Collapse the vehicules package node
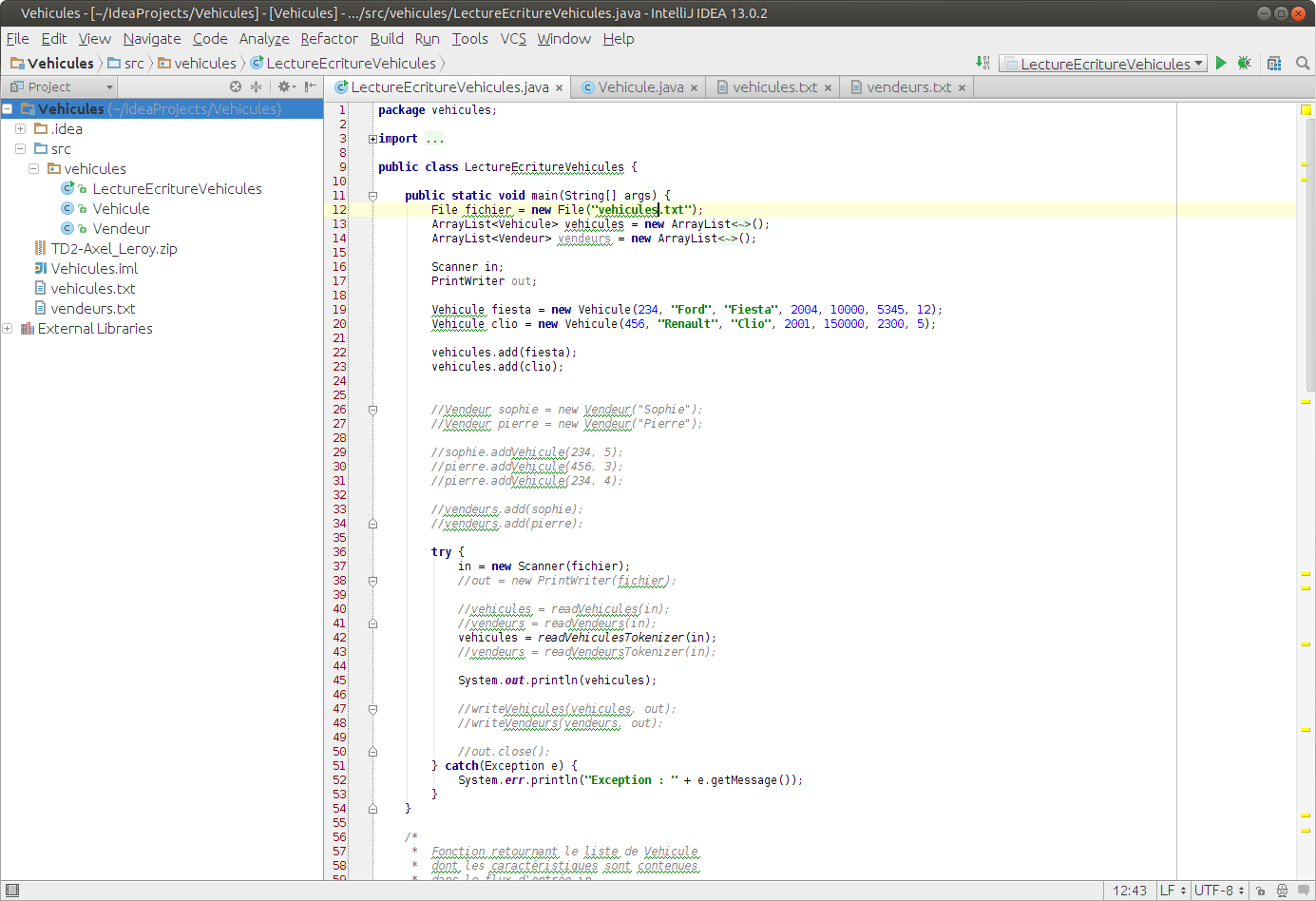Screen dimensions: 1316x901 [x=33, y=169]
